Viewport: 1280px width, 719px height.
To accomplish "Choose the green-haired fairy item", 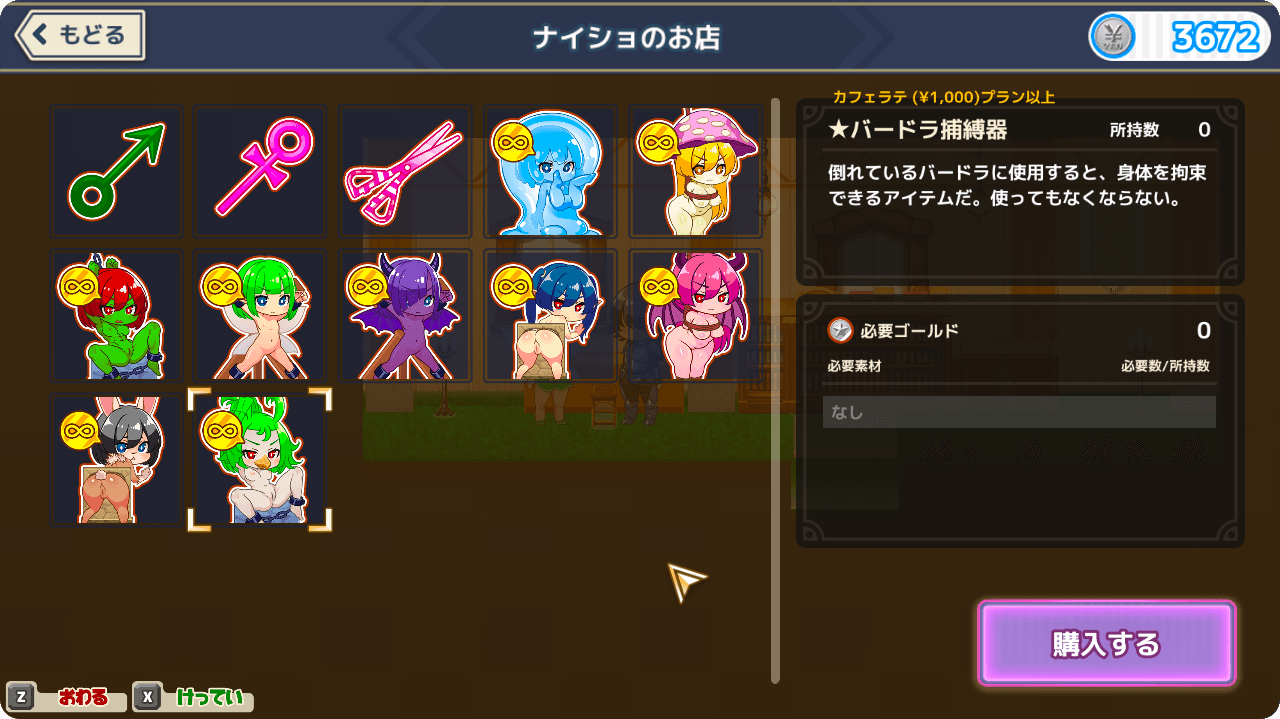I will pos(260,316).
